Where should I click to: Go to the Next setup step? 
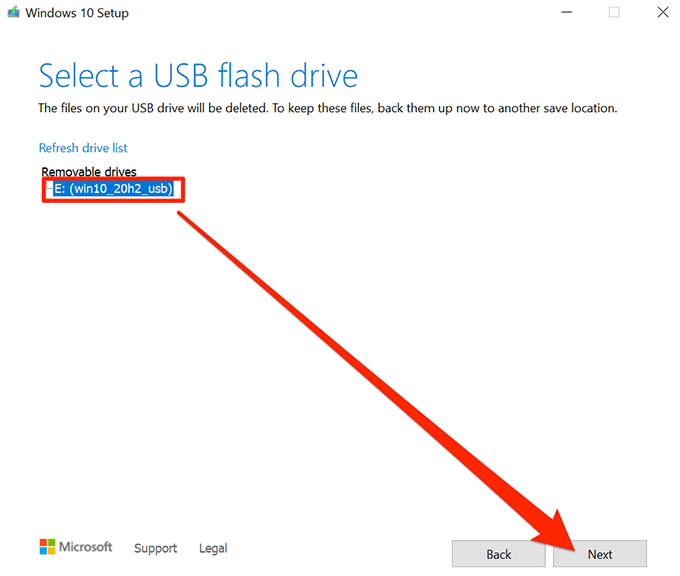click(600, 554)
